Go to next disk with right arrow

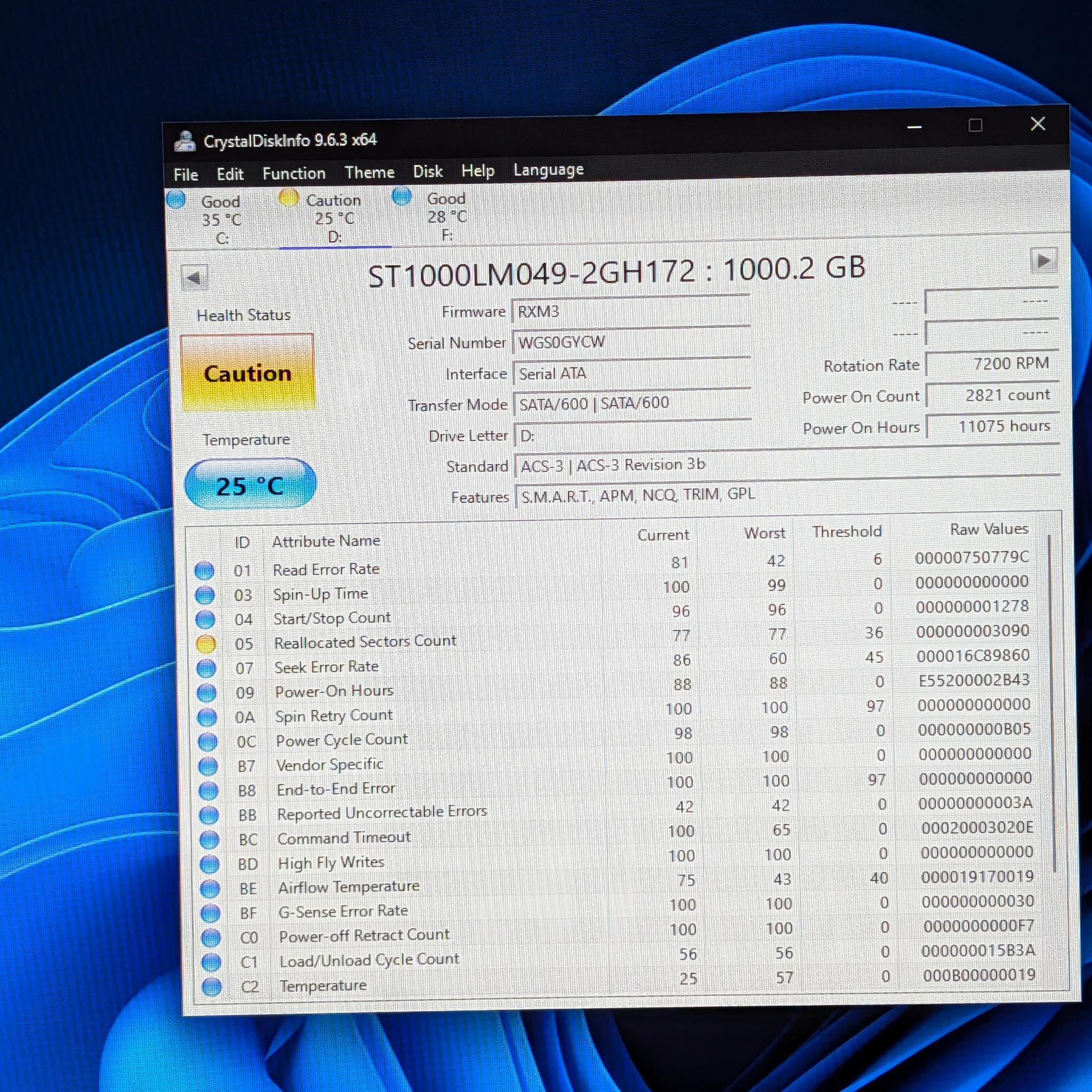click(1043, 261)
